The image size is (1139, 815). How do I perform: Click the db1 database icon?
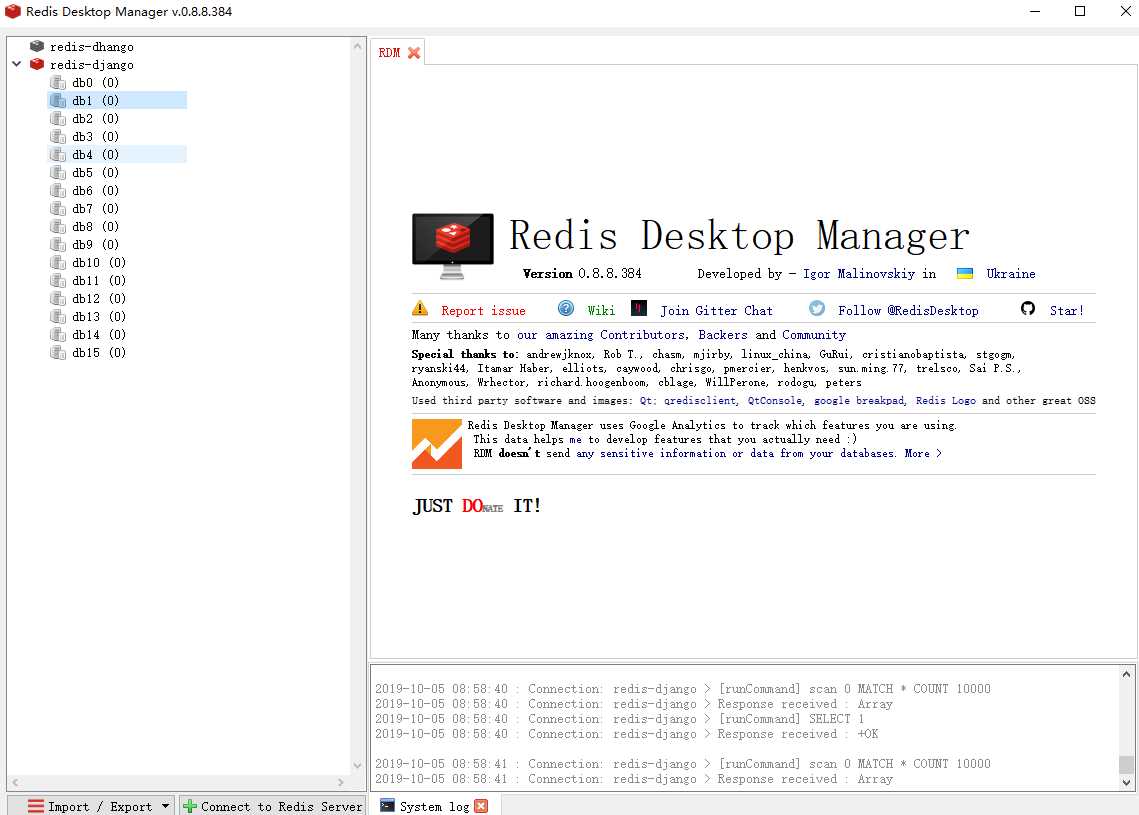tap(58, 100)
